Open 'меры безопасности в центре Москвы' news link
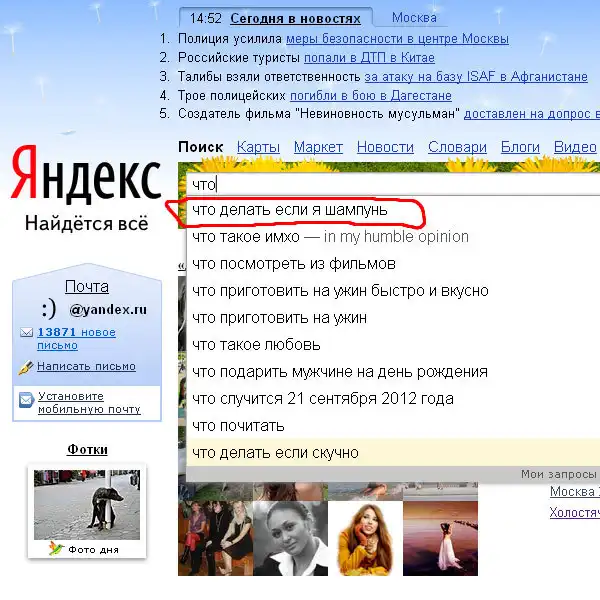 click(397, 39)
